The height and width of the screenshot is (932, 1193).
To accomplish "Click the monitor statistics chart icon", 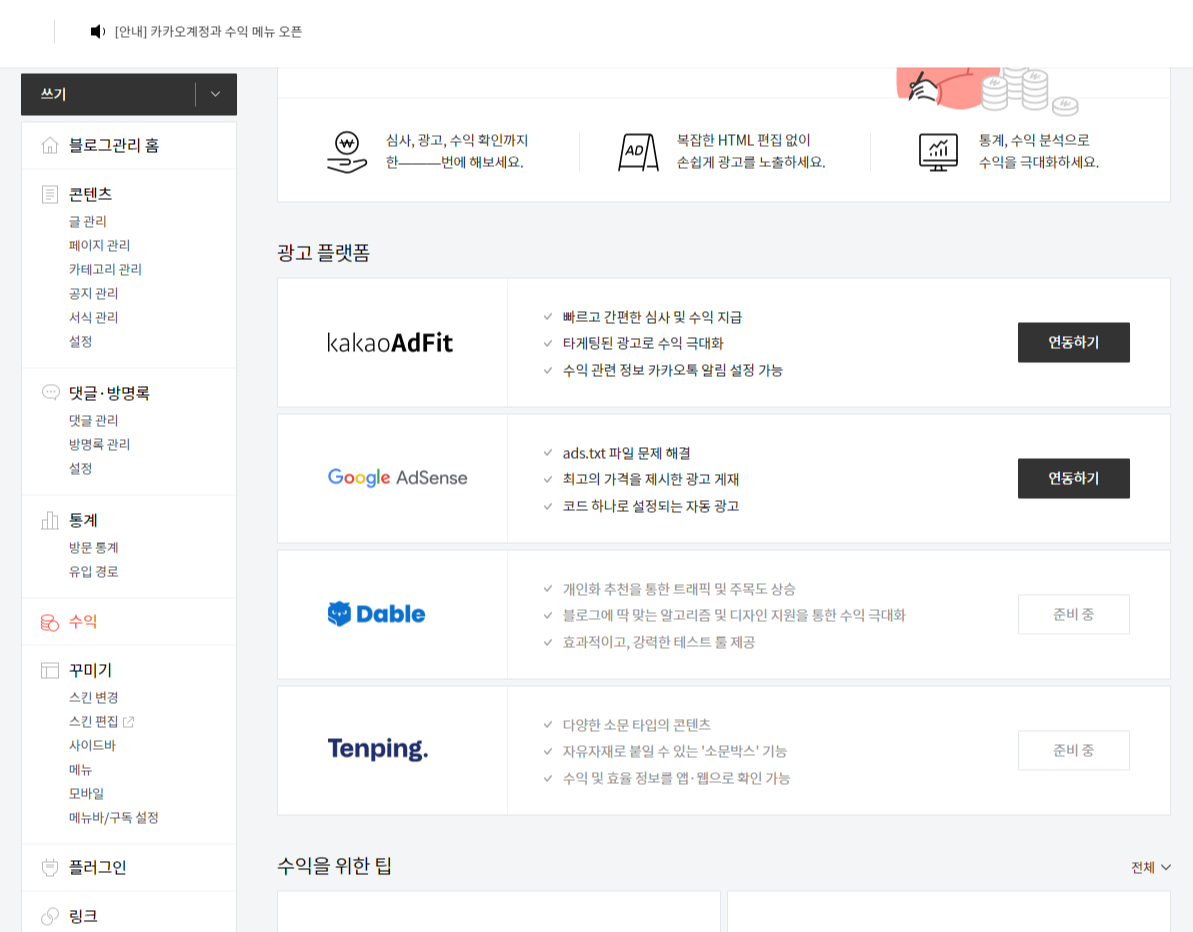I will point(938,151).
